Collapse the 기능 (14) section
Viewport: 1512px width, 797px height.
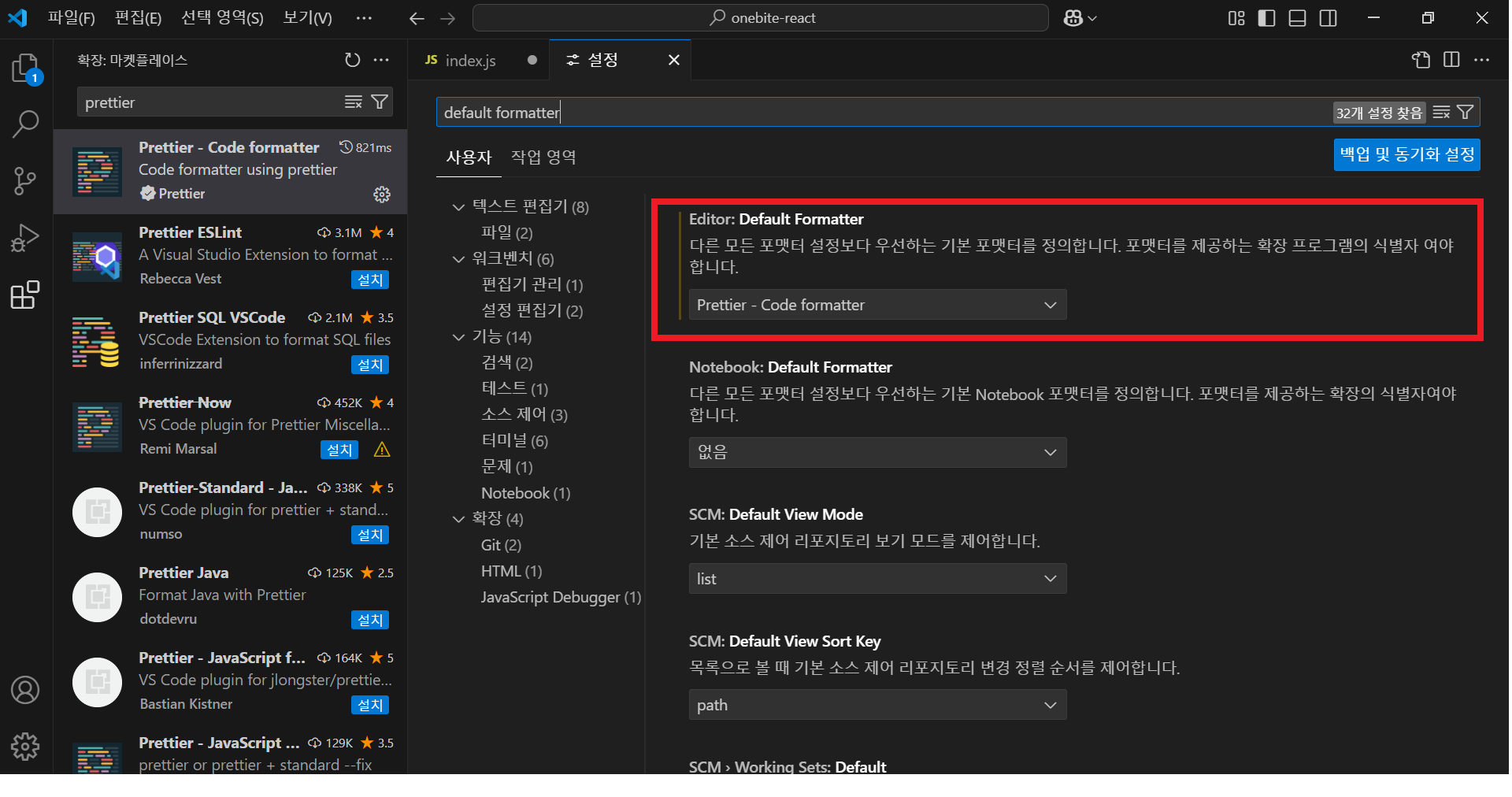458,337
